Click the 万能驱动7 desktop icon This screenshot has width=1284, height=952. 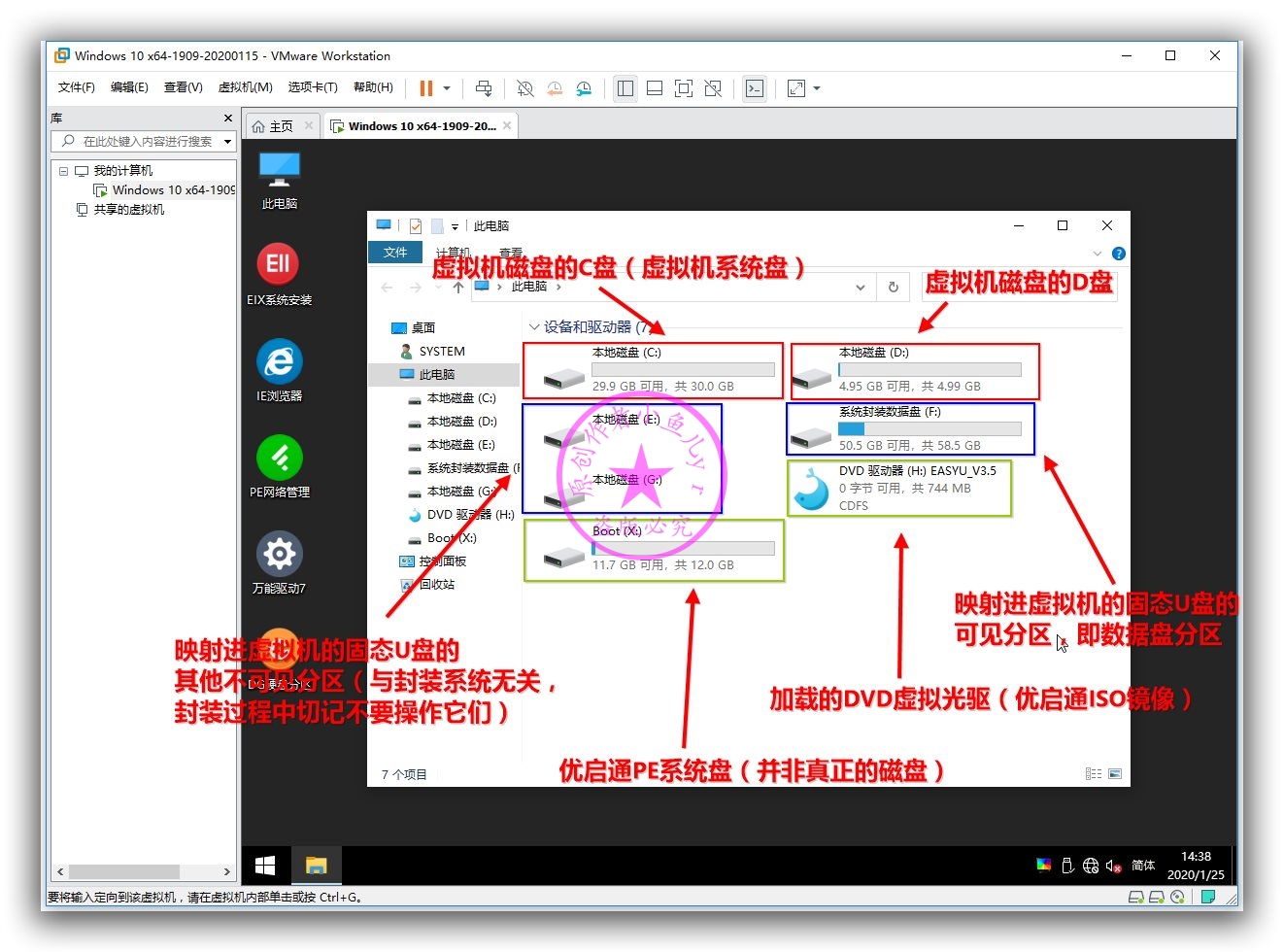tap(280, 563)
